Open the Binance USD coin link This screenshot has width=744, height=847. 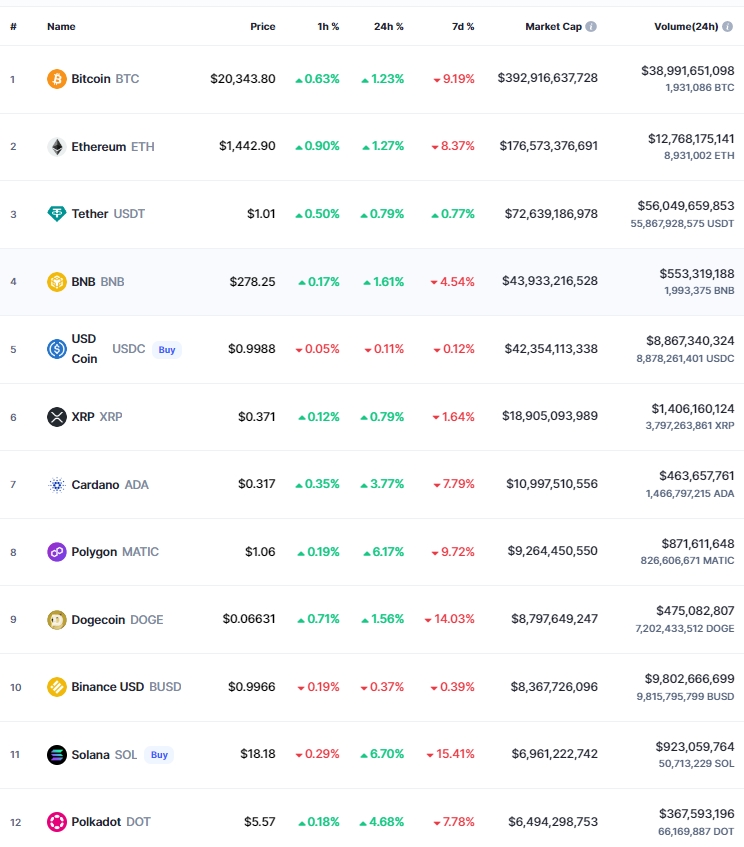point(126,687)
